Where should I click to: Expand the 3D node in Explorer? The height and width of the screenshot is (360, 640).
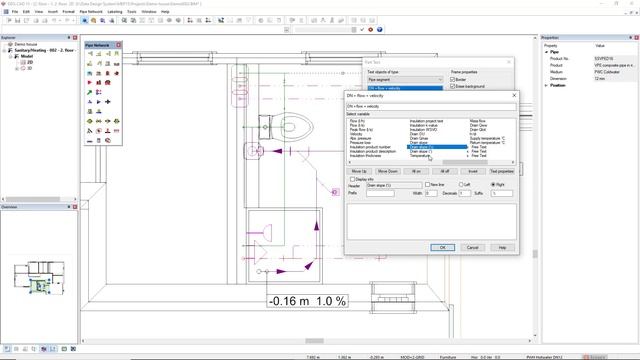click(x=17, y=69)
